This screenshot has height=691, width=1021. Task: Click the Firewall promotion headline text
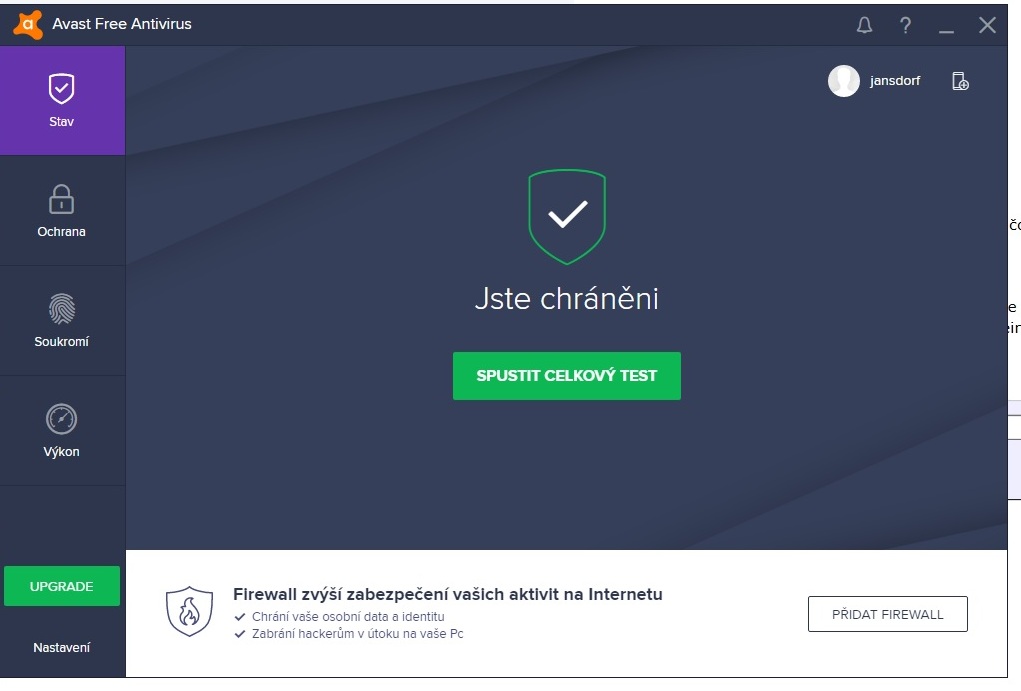click(x=448, y=594)
